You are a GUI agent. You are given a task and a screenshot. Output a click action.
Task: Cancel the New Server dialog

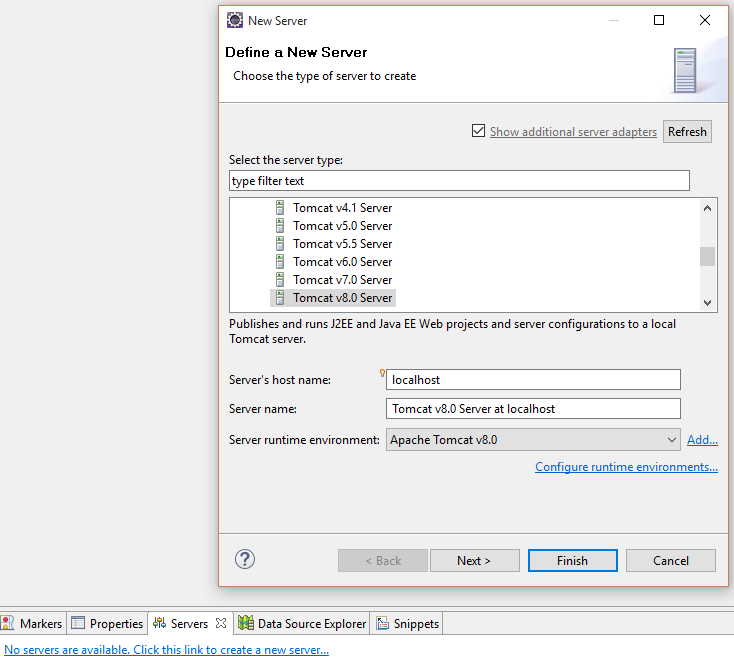pos(671,560)
